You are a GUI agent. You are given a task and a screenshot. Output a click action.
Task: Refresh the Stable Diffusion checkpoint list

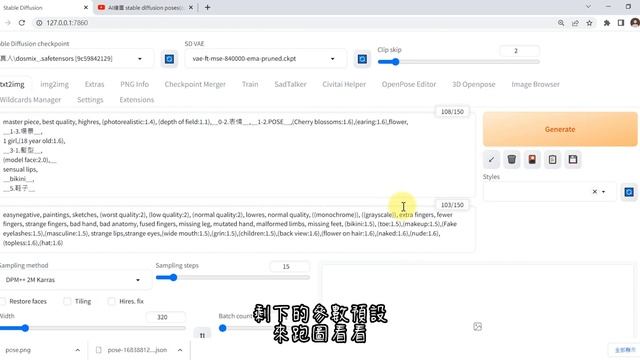(169, 59)
